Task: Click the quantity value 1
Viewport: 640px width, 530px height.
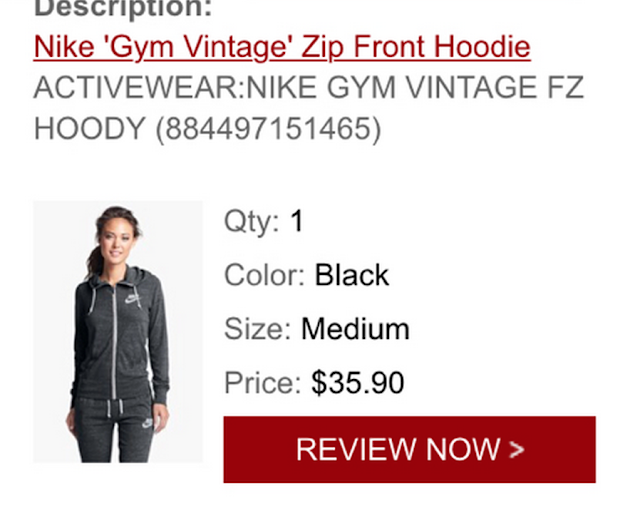Action: pos(297,221)
